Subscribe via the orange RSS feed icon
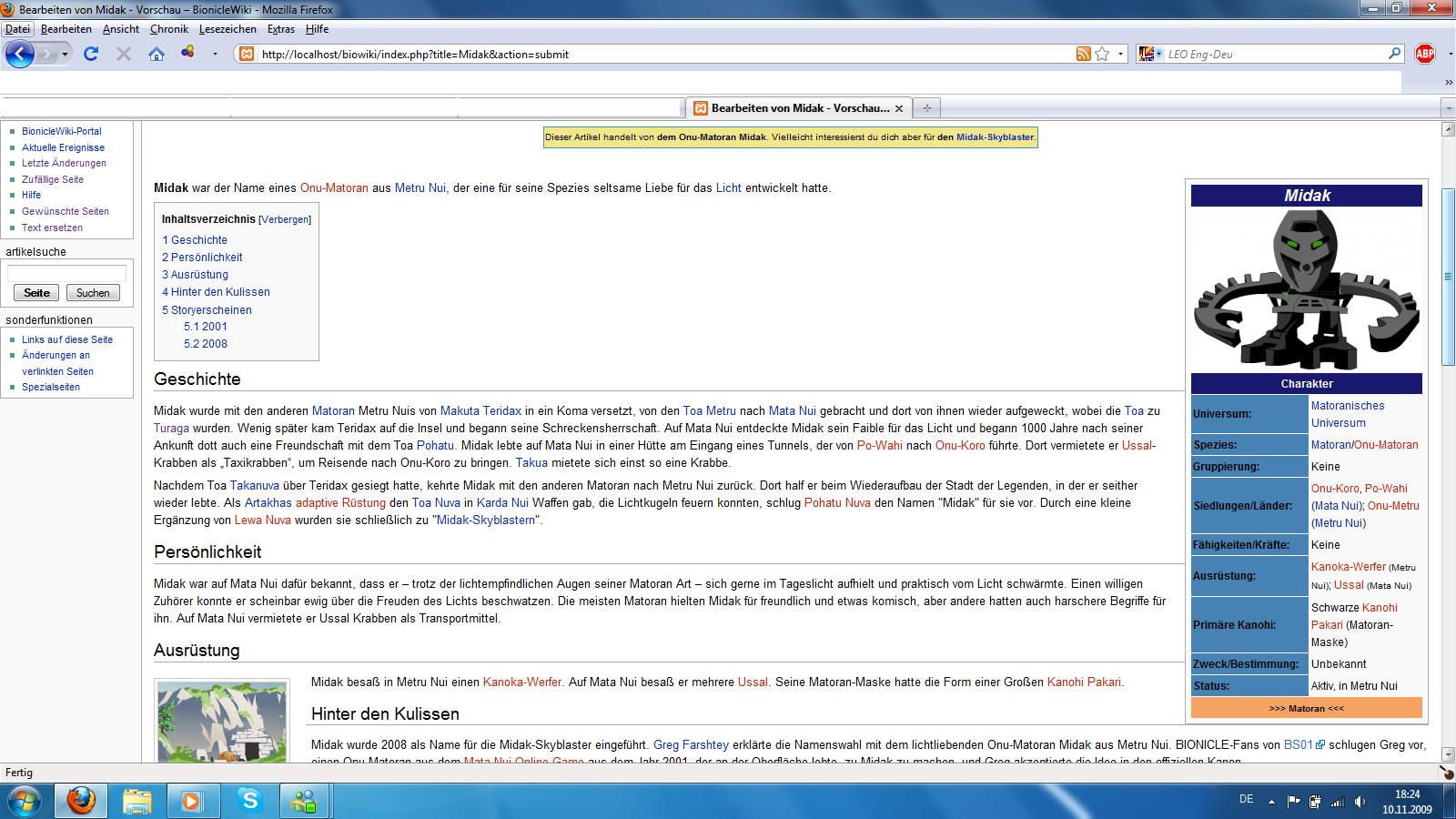 tap(1082, 54)
